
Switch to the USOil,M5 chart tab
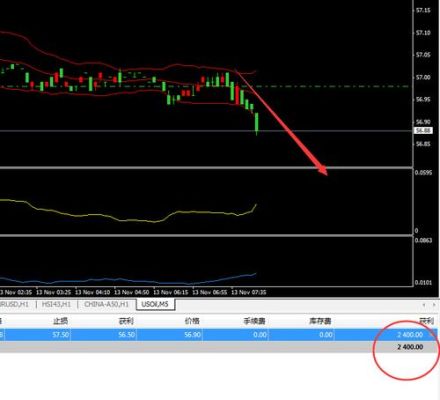(155, 304)
